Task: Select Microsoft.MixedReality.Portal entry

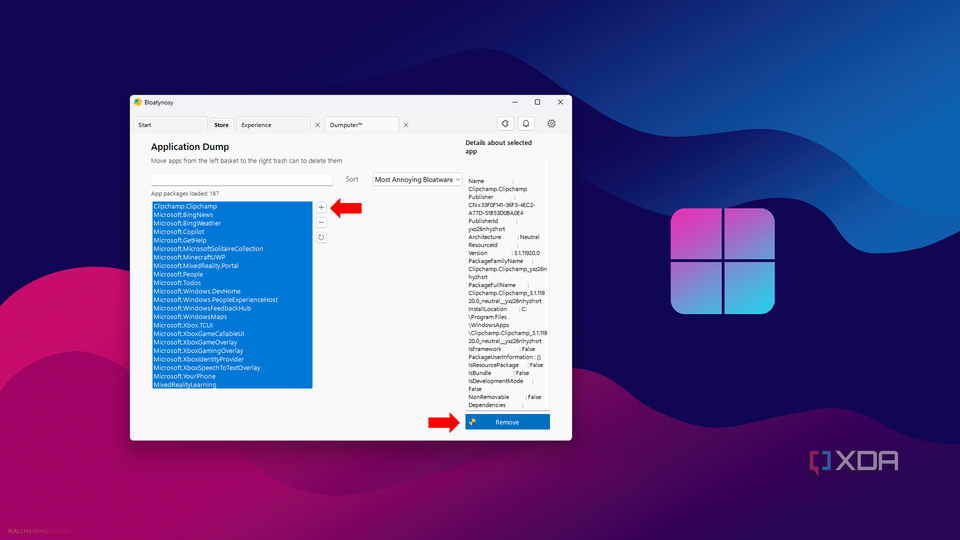Action: [x=232, y=266]
